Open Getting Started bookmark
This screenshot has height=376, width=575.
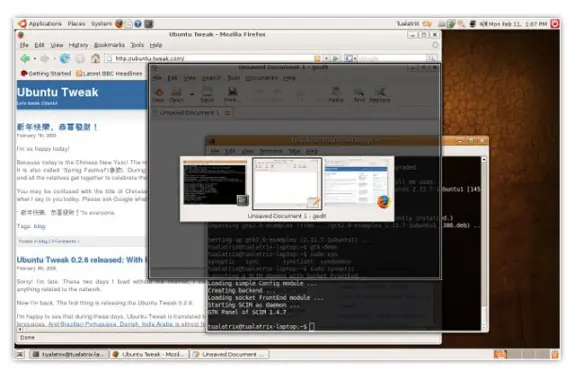click(x=46, y=73)
